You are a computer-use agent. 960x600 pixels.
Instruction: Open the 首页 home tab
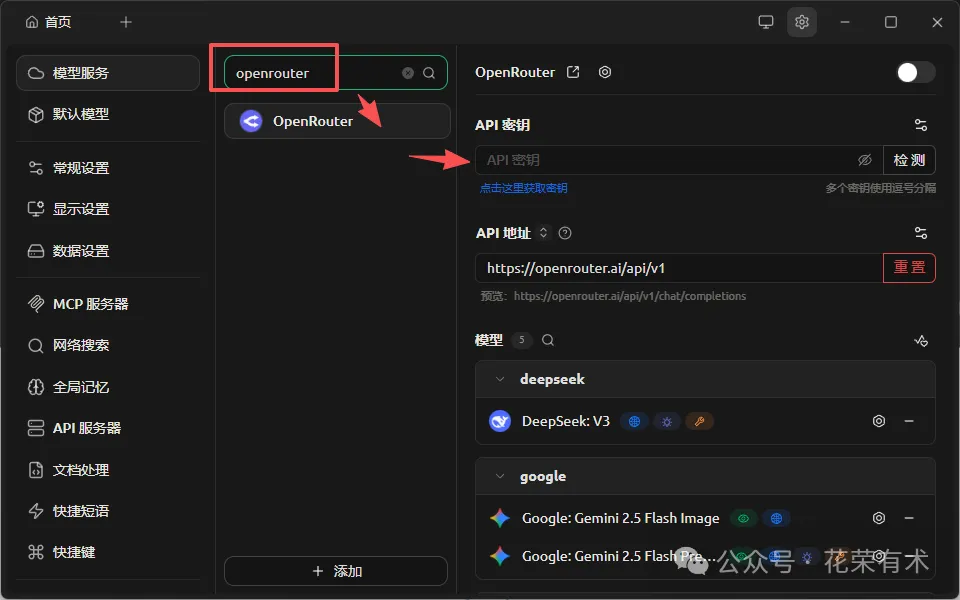pyautogui.click(x=48, y=22)
